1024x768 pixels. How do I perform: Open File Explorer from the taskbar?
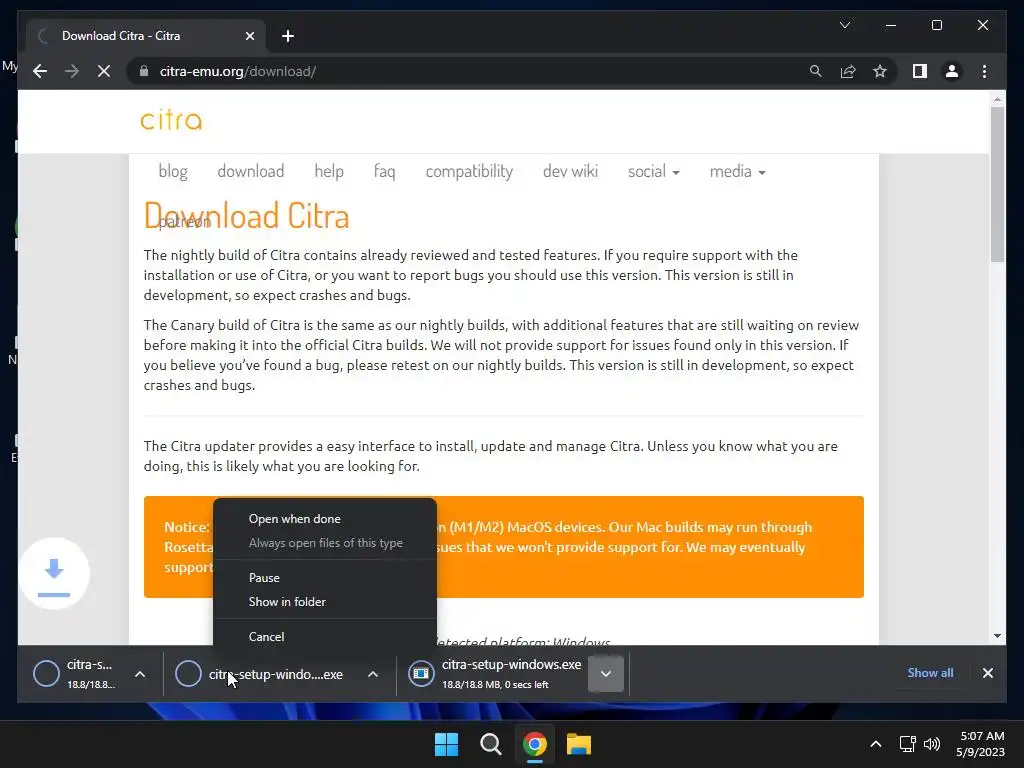pyautogui.click(x=579, y=744)
